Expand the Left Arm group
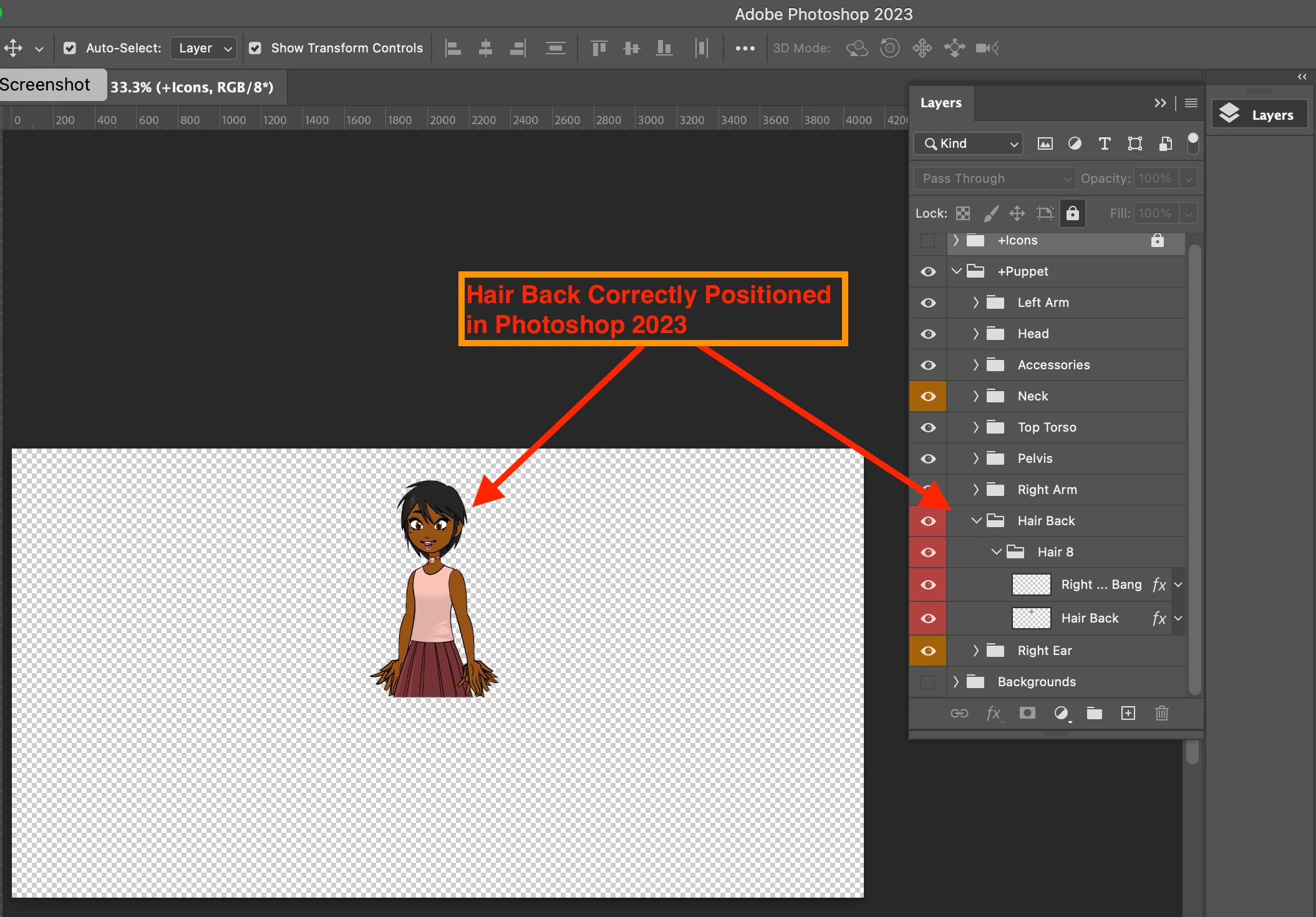The width and height of the screenshot is (1316, 917). point(975,303)
